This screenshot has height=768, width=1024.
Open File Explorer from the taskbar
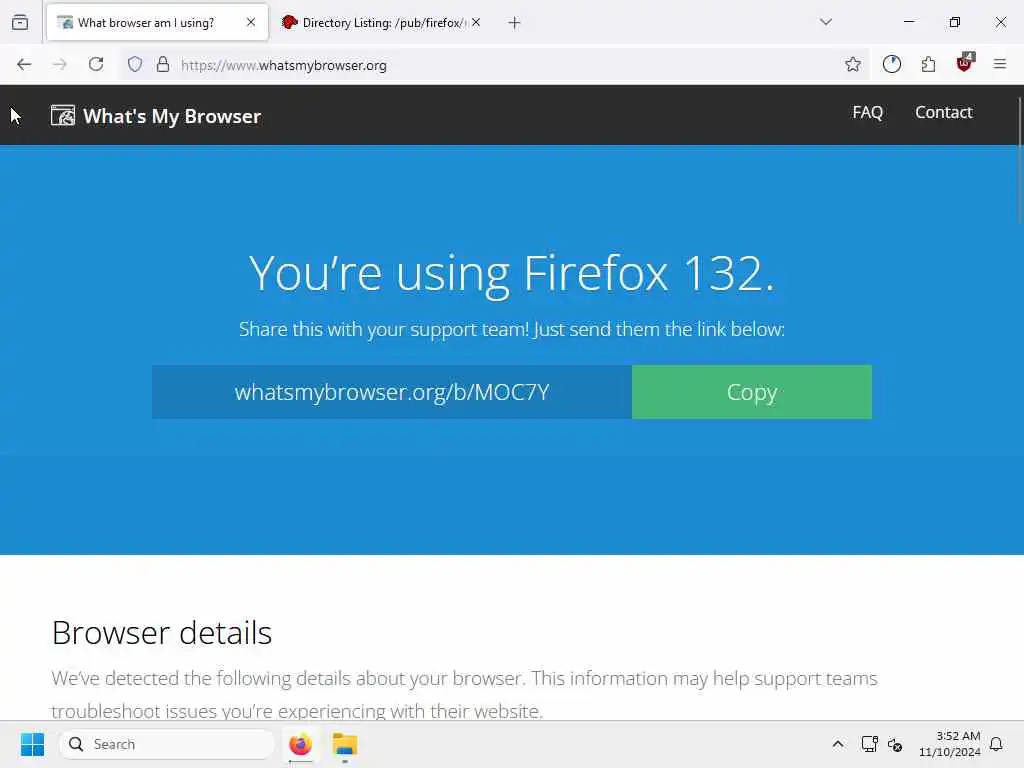tap(345, 744)
